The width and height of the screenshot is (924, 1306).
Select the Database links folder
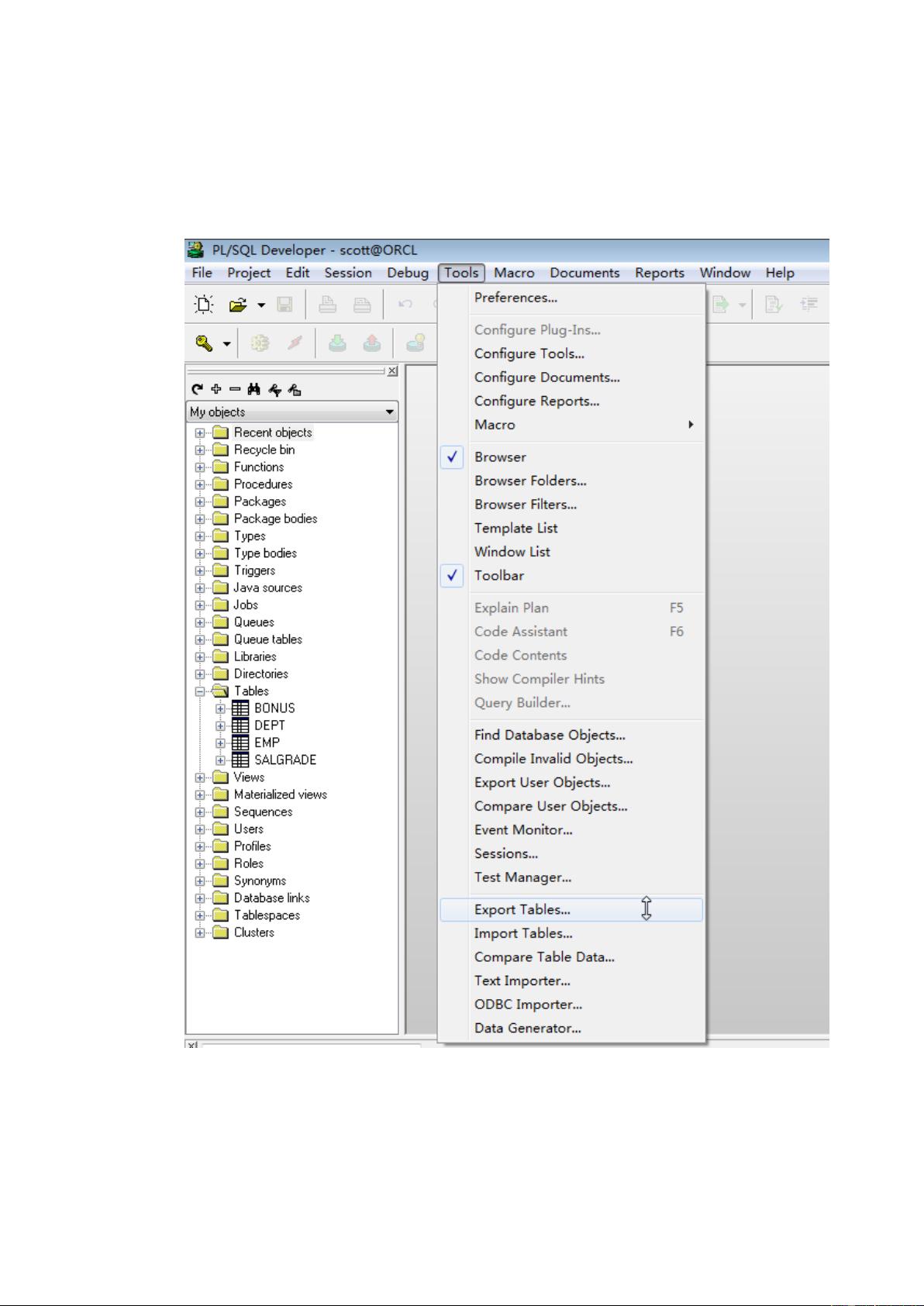pos(271,898)
